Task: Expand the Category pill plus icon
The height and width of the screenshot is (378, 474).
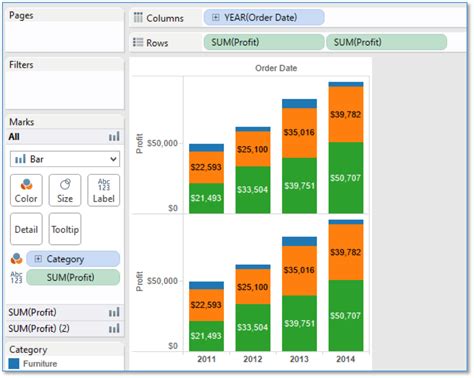Action: (38, 259)
